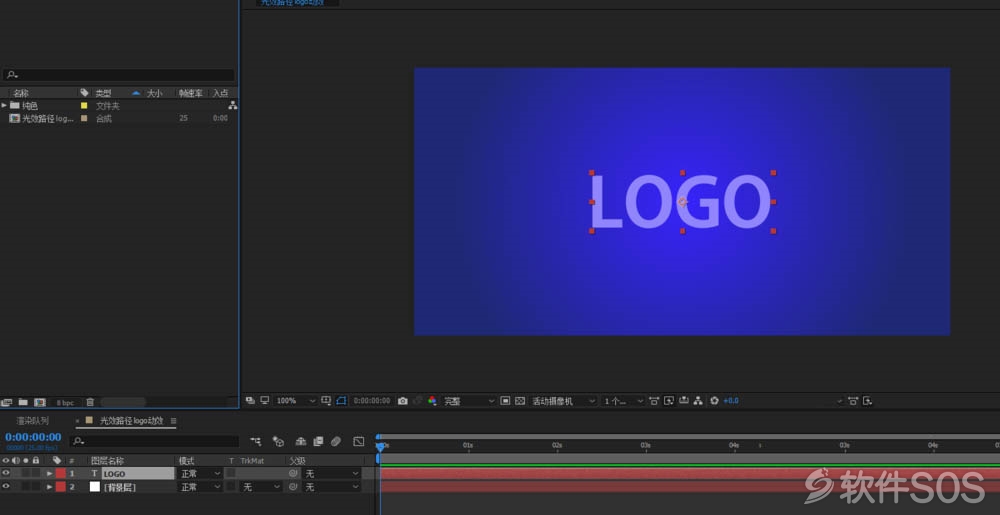The image size is (1000, 515).
Task: Open blend mode 正常 dropdown for LOGO layer
Action: point(200,474)
